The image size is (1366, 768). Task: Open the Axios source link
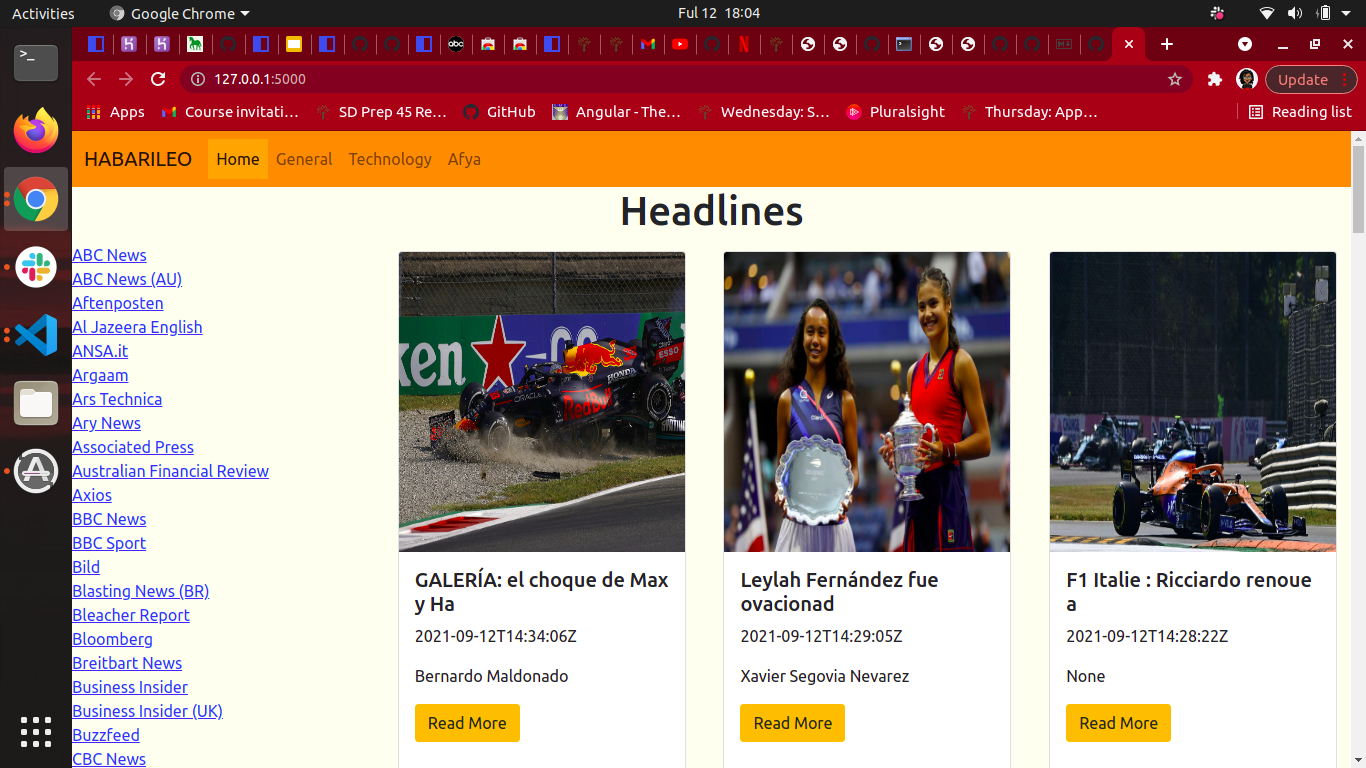point(92,495)
